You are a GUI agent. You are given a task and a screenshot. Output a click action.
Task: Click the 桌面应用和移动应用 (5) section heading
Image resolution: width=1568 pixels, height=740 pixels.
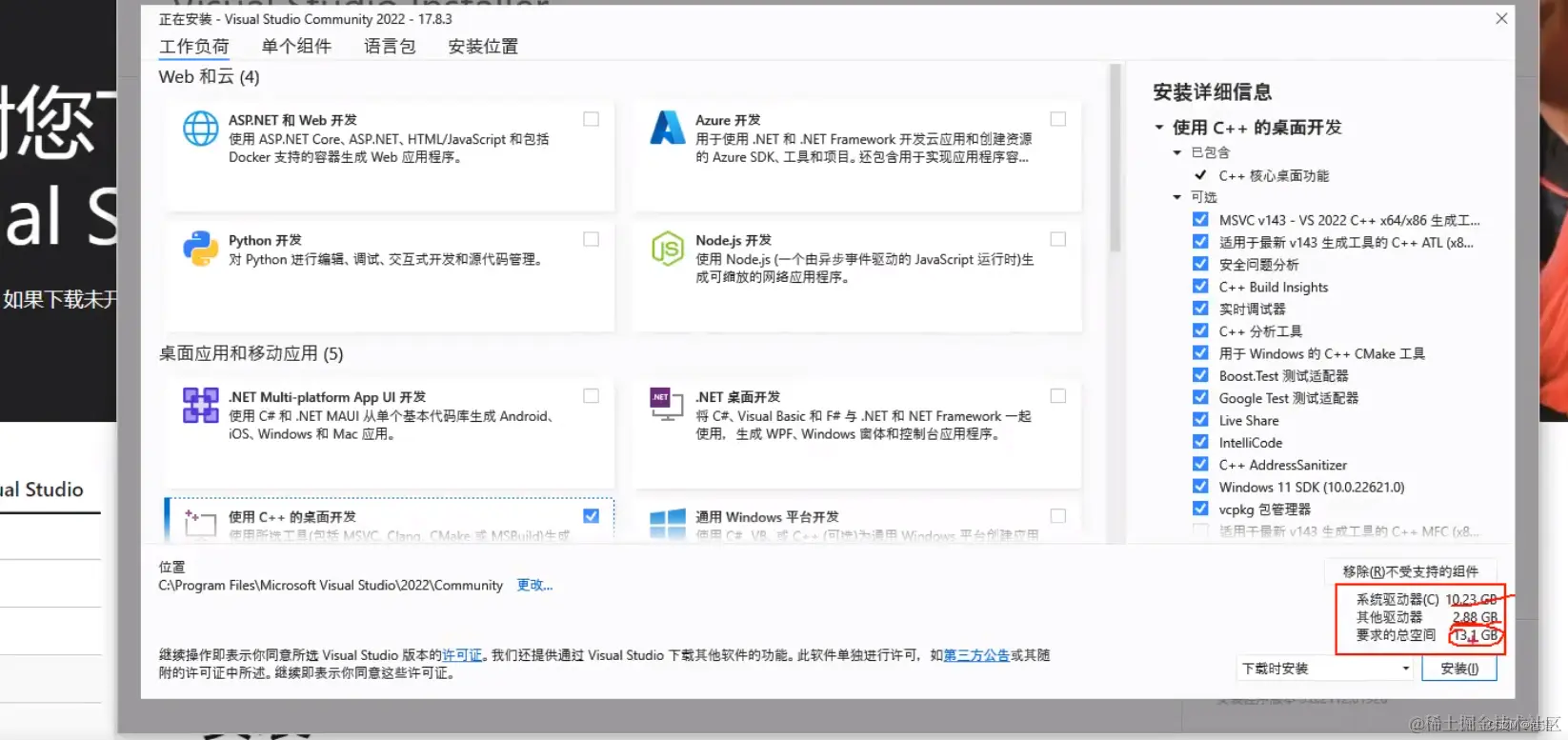(251, 353)
